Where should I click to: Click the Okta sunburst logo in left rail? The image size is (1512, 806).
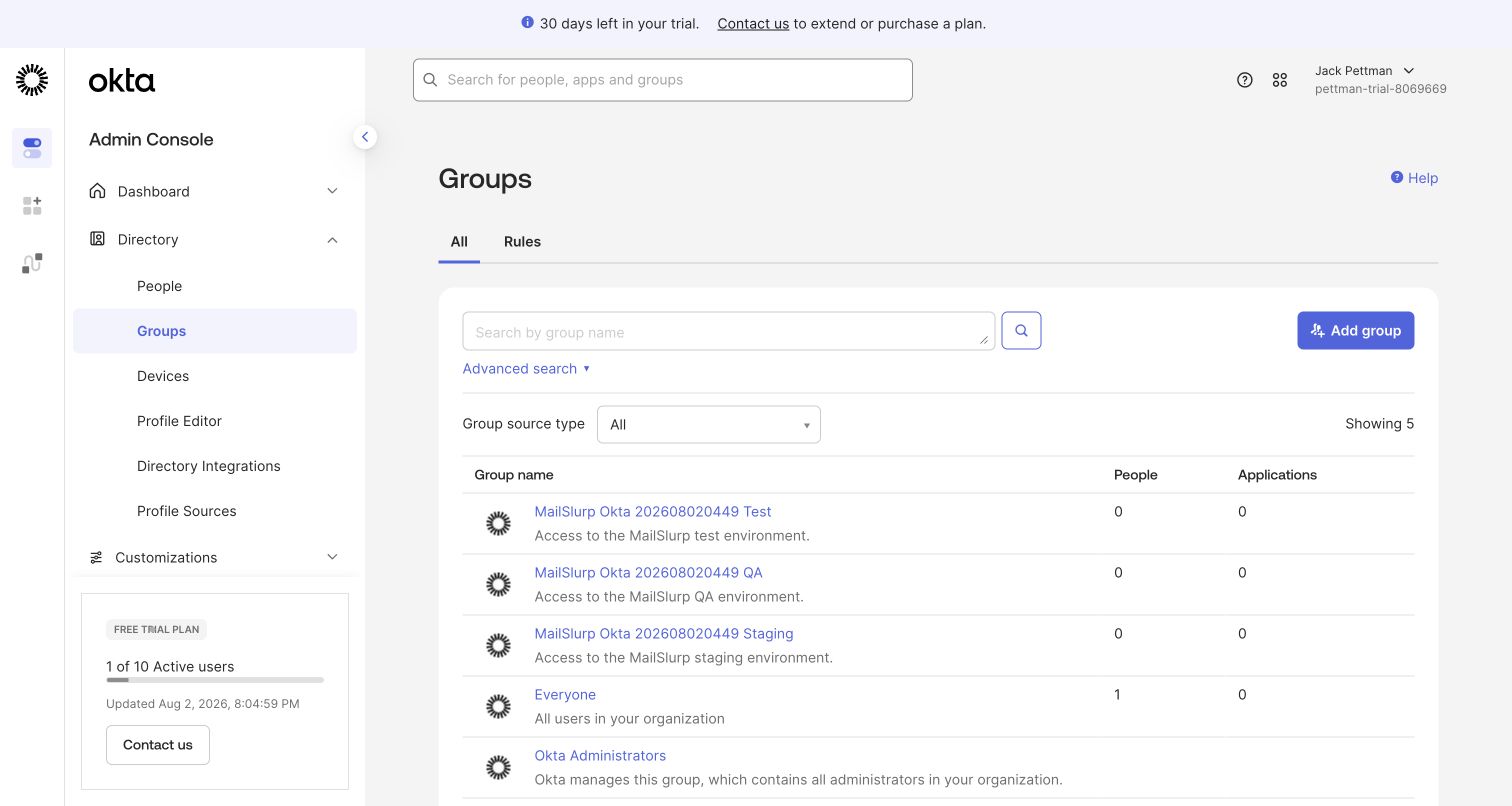pyautogui.click(x=32, y=80)
